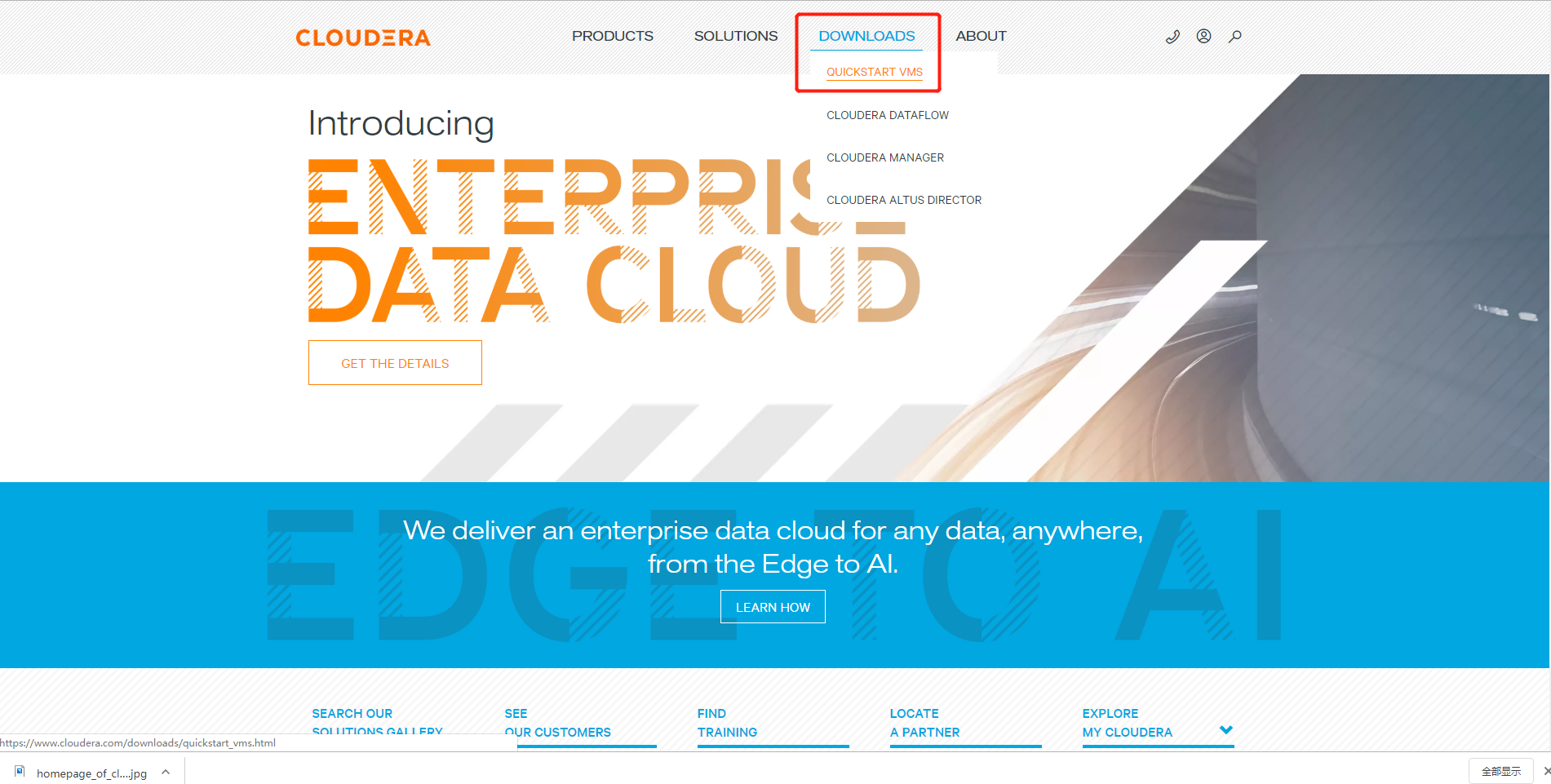Open the DOWNLOADS menu

point(867,35)
